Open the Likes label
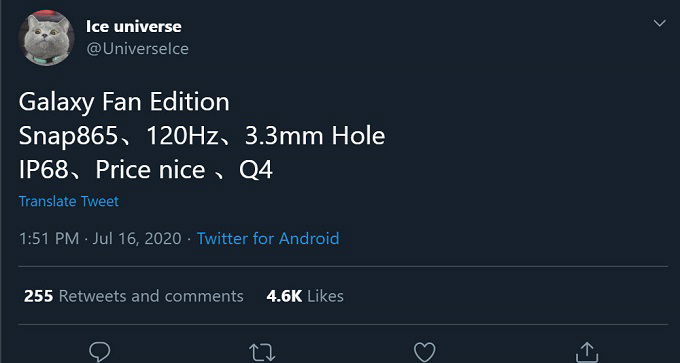 tap(325, 296)
